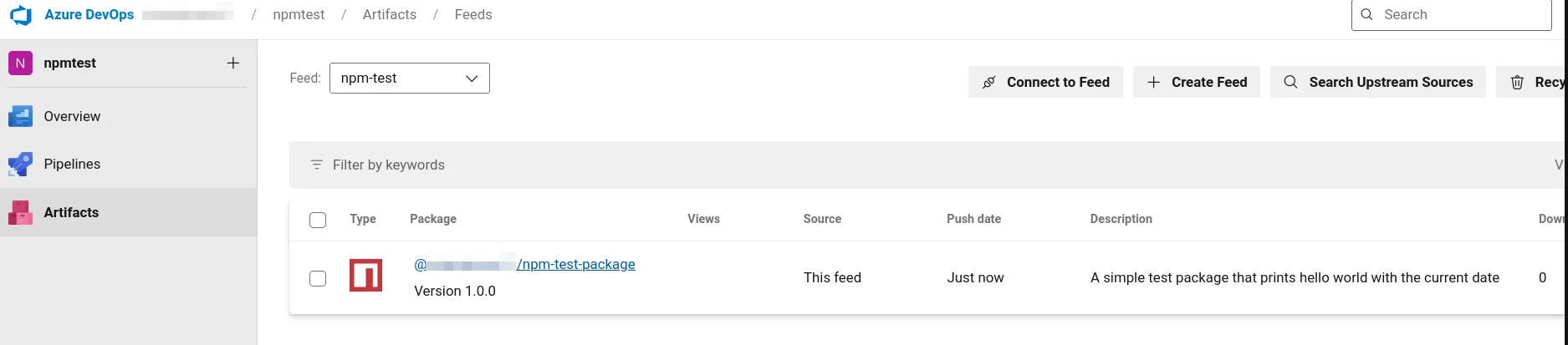The image size is (1568, 345).
Task: Click the red npm package type icon
Action: [365, 275]
